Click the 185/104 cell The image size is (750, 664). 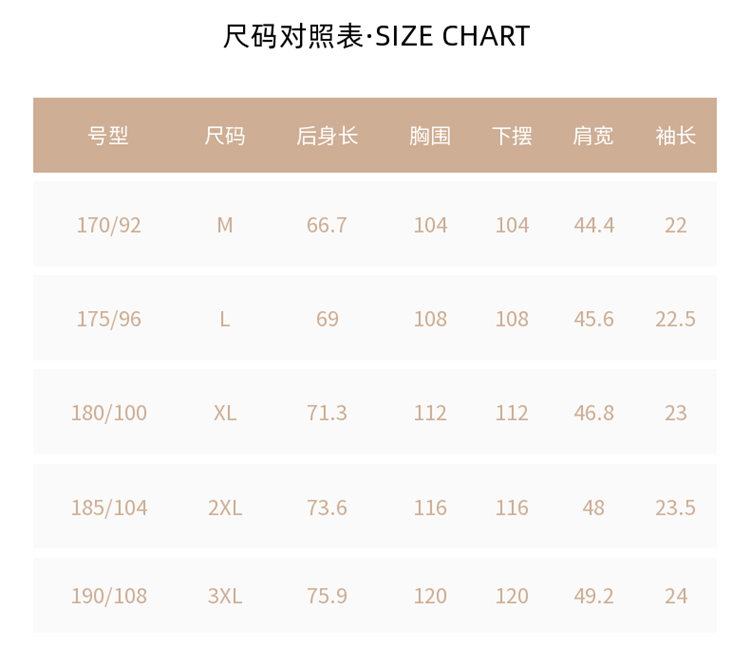tap(109, 507)
